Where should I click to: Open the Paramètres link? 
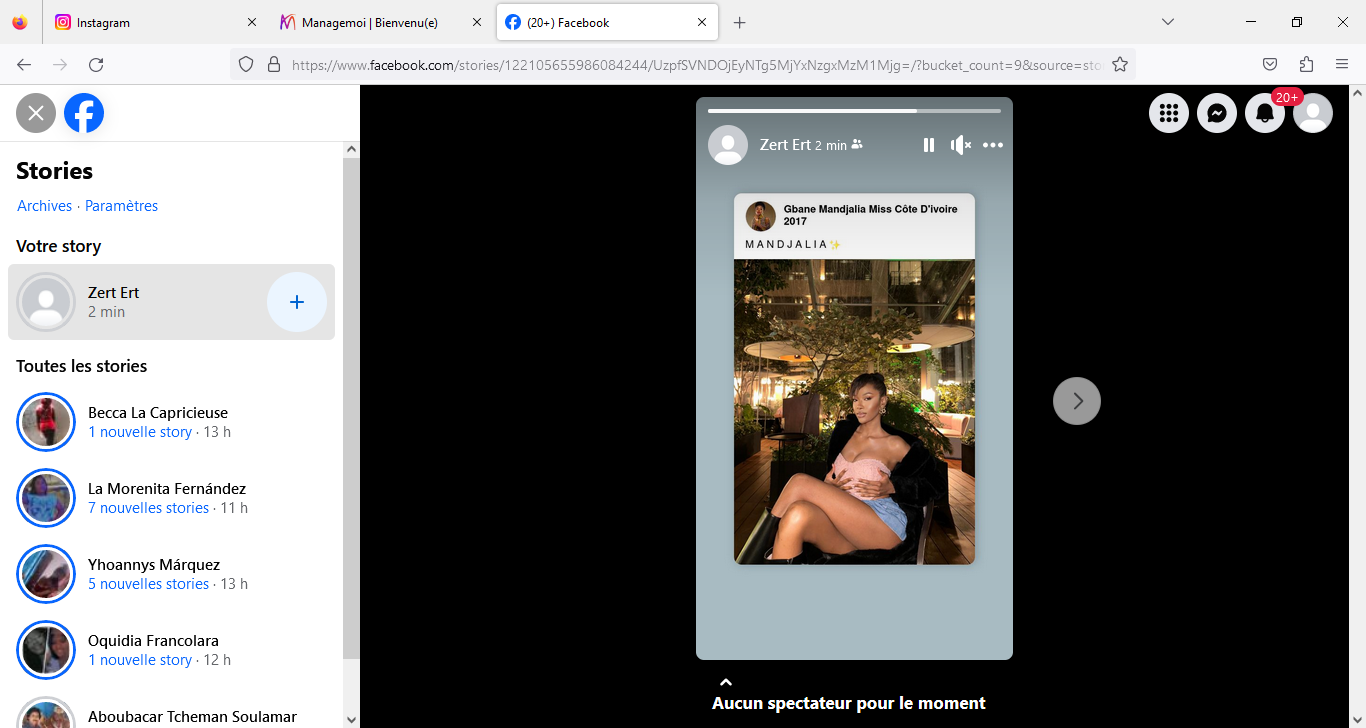click(121, 206)
